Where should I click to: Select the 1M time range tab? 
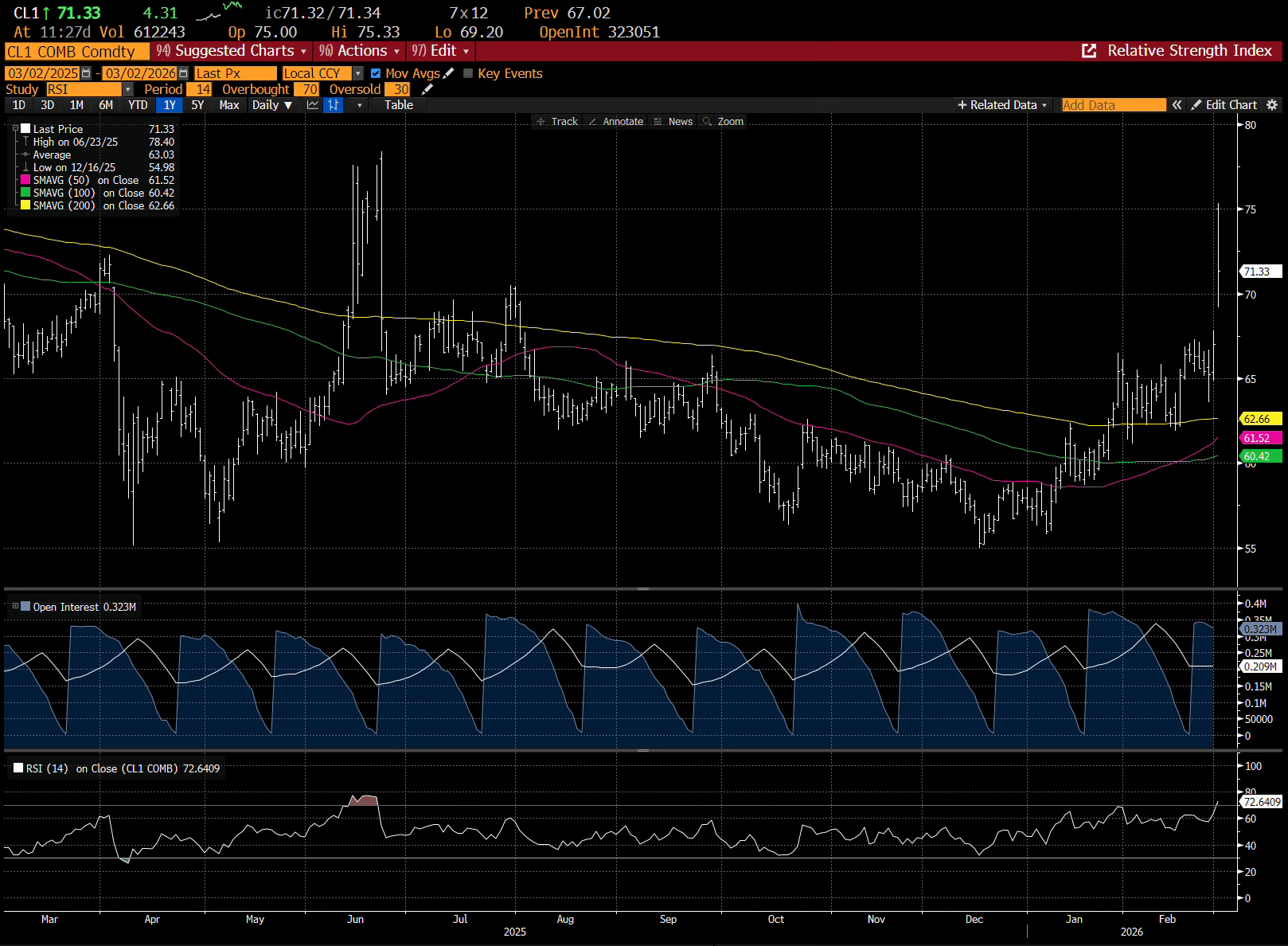click(x=76, y=105)
